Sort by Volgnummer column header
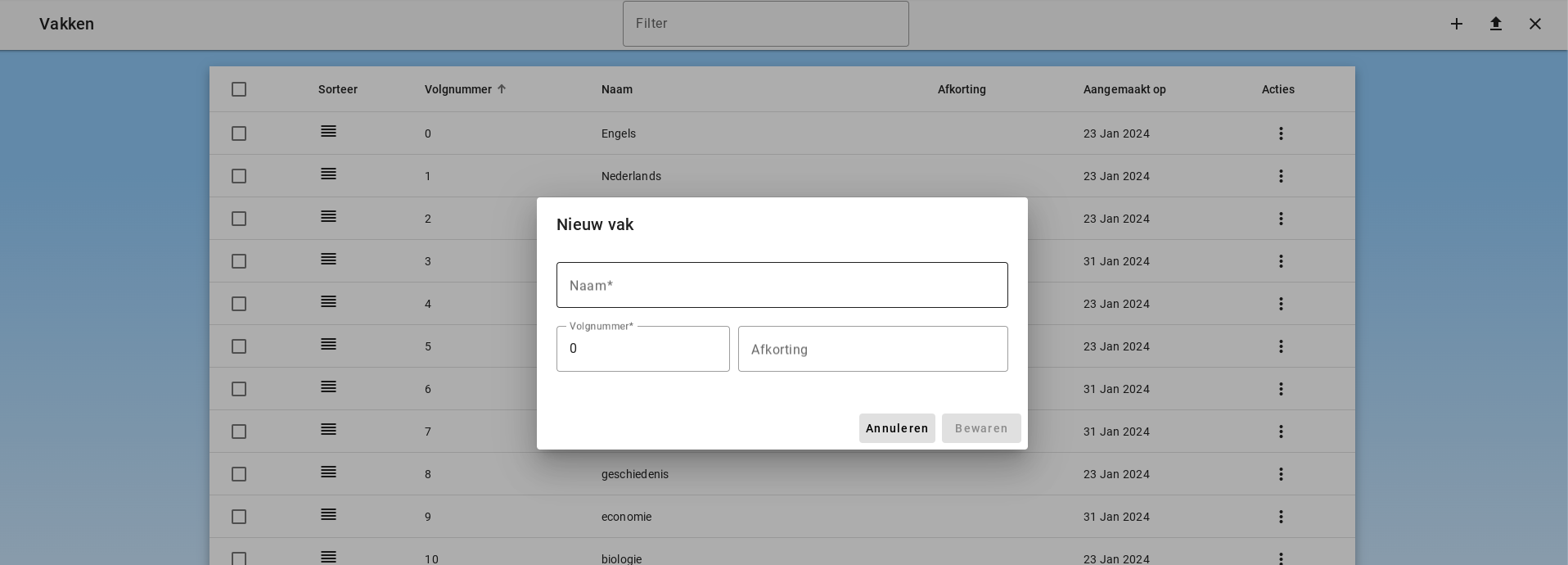This screenshot has width=1568, height=565. [x=458, y=89]
